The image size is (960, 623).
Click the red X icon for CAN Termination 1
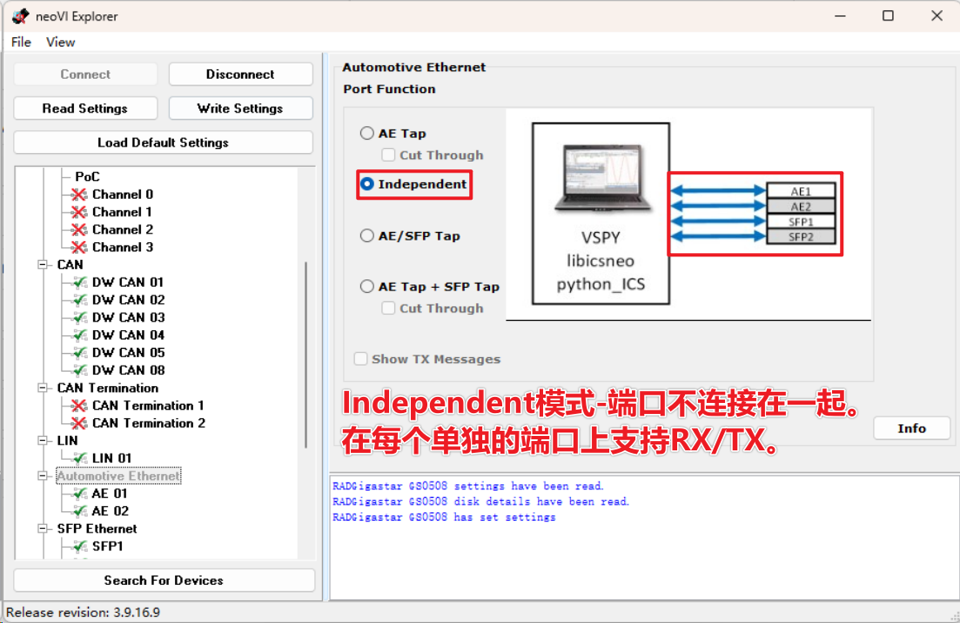pyautogui.click(x=79, y=406)
